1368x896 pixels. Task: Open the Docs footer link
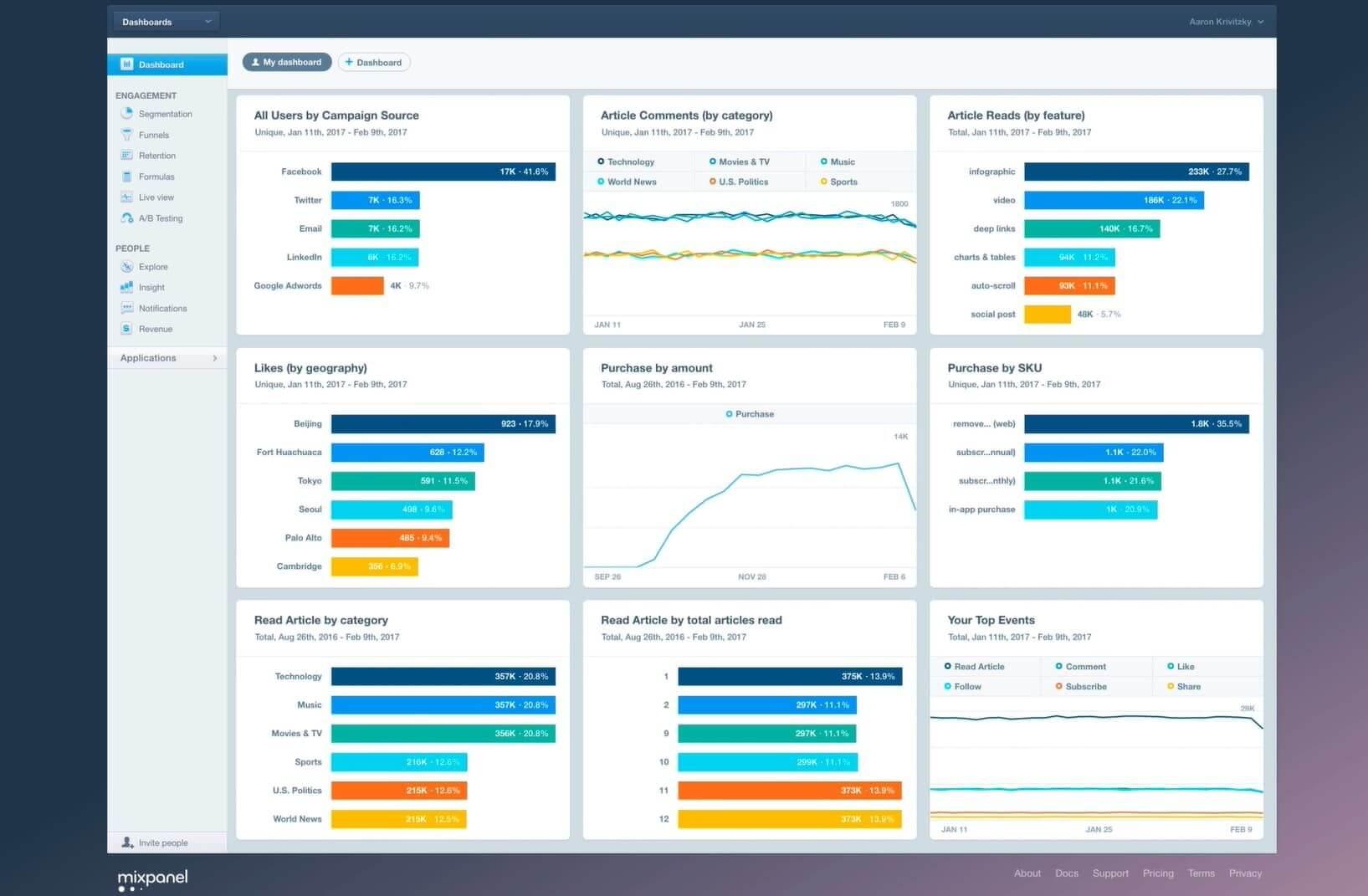tap(1067, 873)
